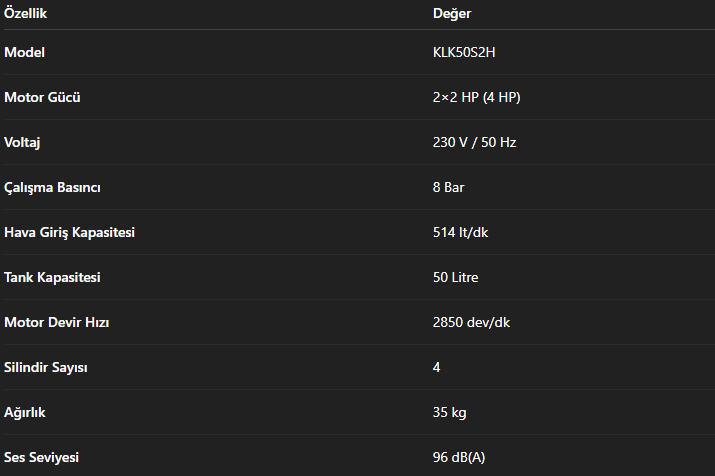Select the Ses Seviyesi label
Viewport: 715px width, 476px height.
coord(41,457)
